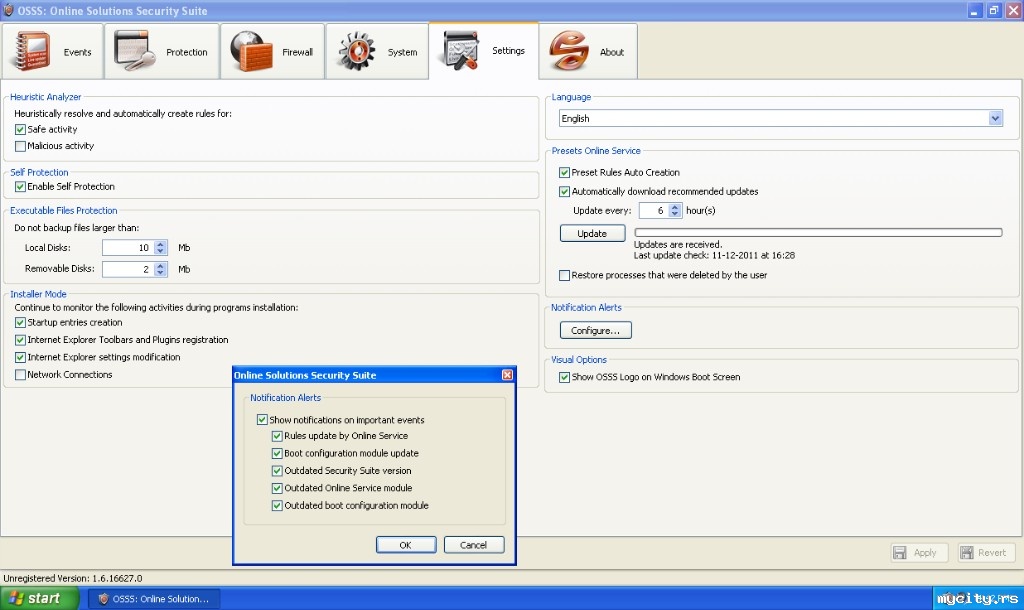This screenshot has width=1024, height=610.
Task: Toggle Internet Explorer Toolbars and Plugins registration
Action: (x=20, y=340)
